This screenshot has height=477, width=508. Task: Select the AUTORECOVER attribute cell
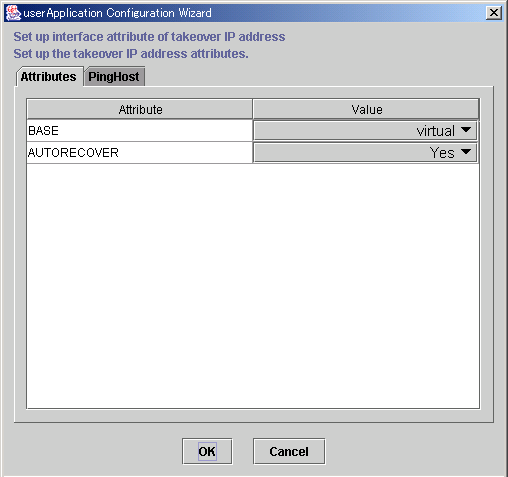pos(140,153)
